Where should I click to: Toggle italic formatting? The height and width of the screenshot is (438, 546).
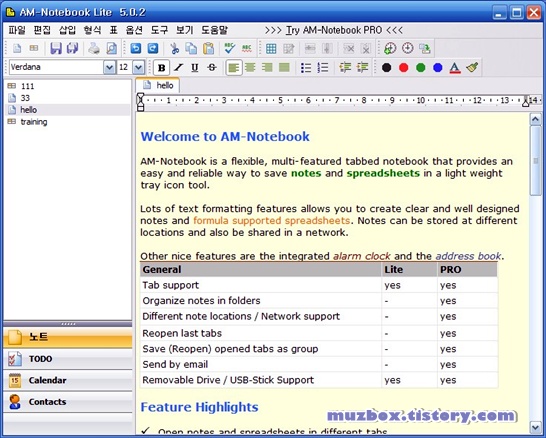(179, 68)
